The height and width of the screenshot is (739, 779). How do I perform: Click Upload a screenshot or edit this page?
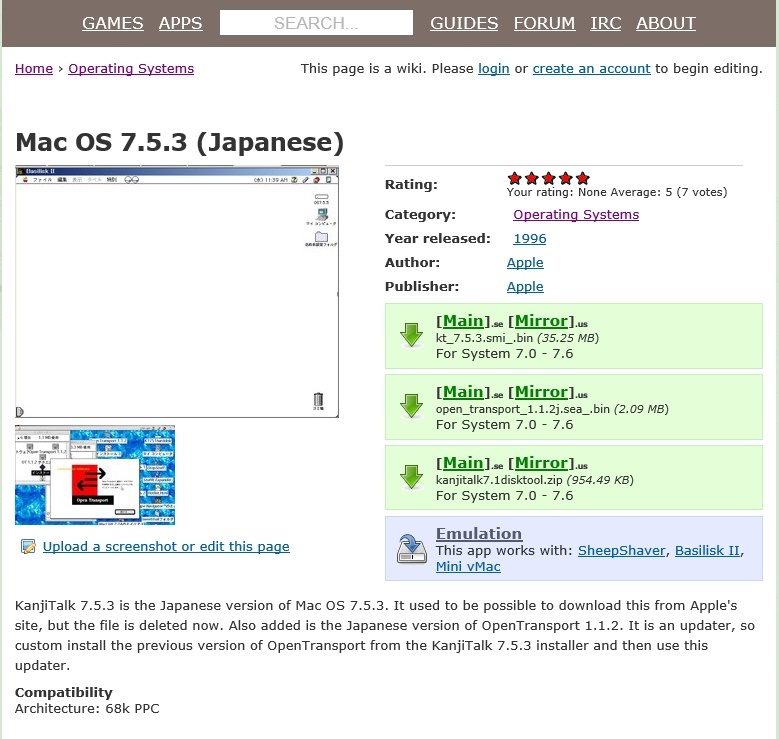coord(166,546)
